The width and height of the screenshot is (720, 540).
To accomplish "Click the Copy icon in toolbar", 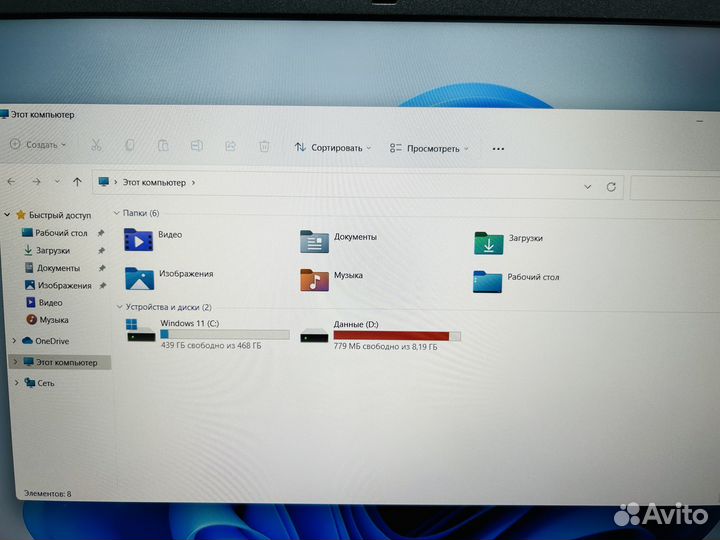I will (129, 146).
